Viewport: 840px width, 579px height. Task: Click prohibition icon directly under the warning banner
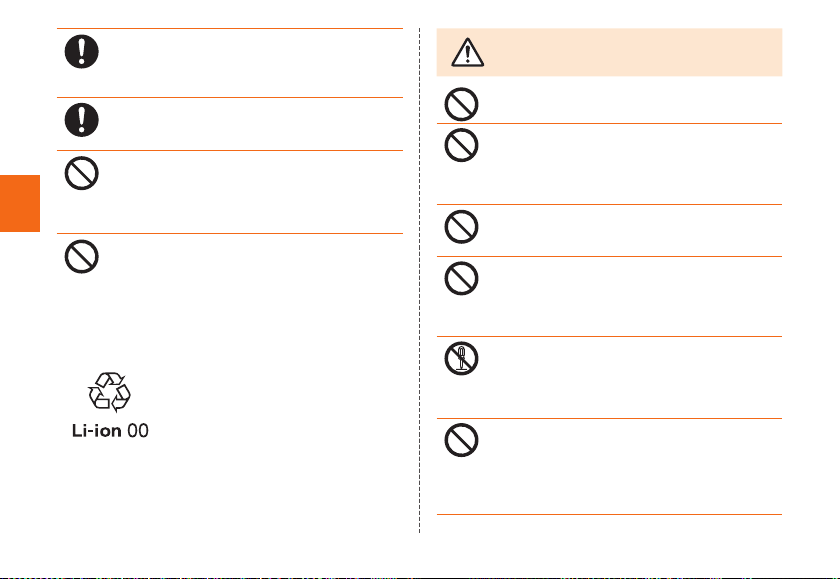[461, 104]
